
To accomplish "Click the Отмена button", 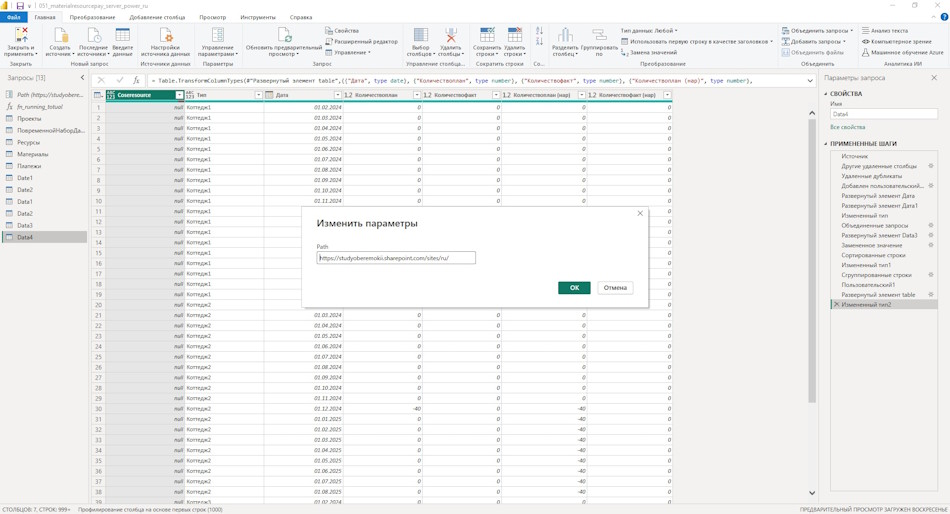I will click(615, 287).
